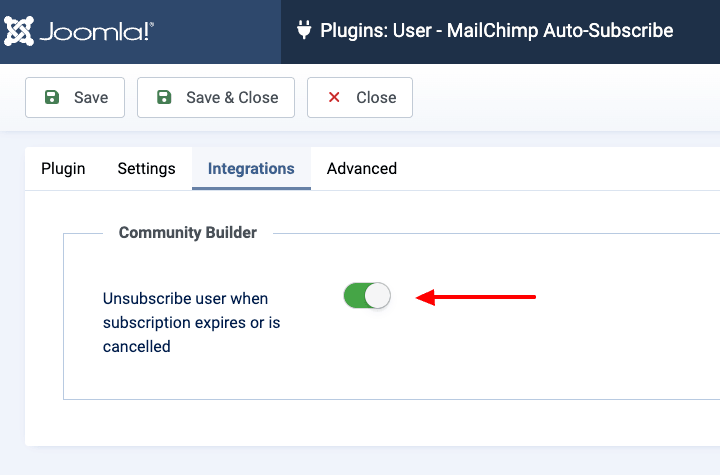Save the plugin settings
The width and height of the screenshot is (720, 475).
[75, 97]
